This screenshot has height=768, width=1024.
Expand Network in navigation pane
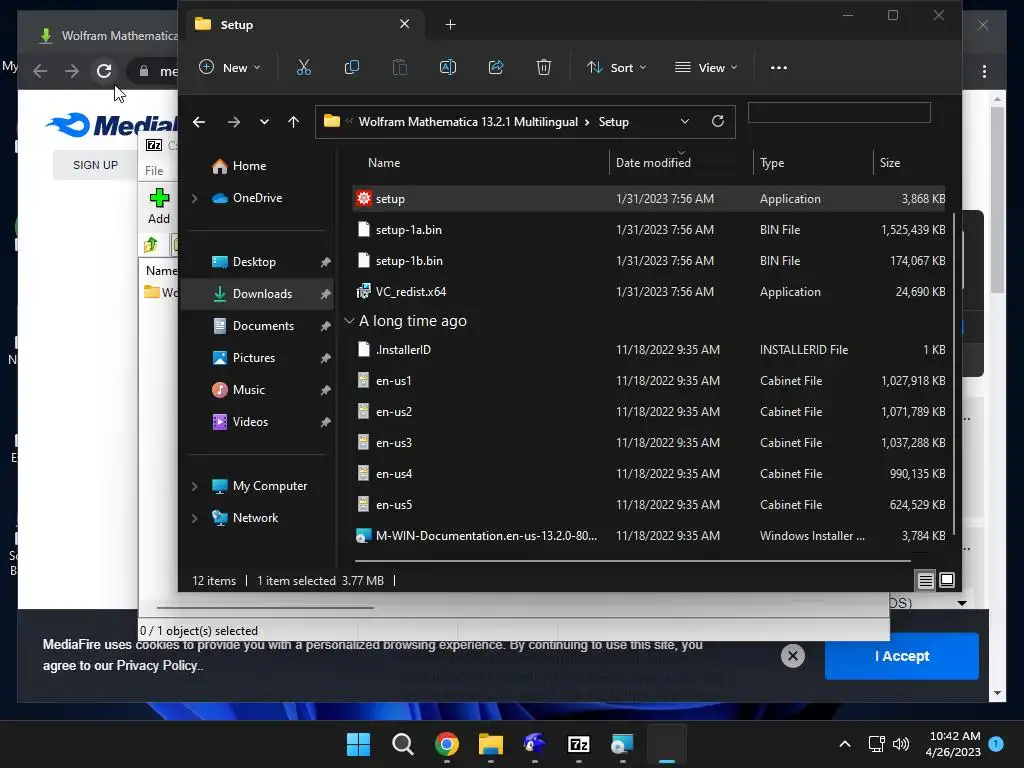pos(195,518)
